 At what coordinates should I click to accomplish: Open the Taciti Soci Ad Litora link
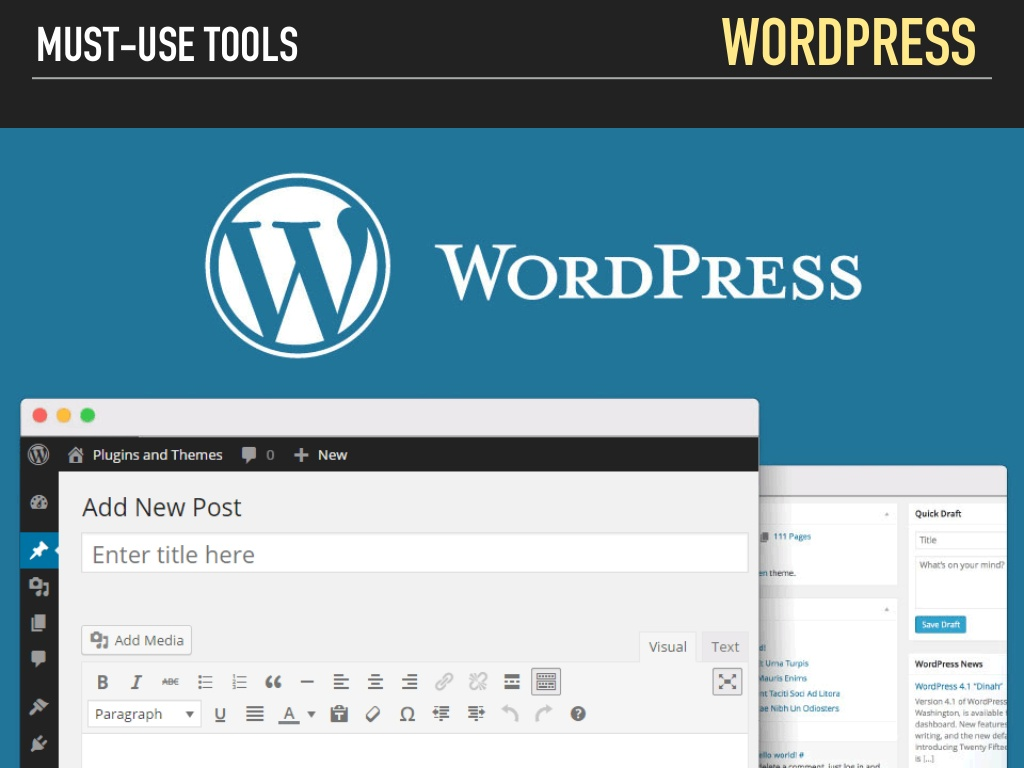point(799,693)
